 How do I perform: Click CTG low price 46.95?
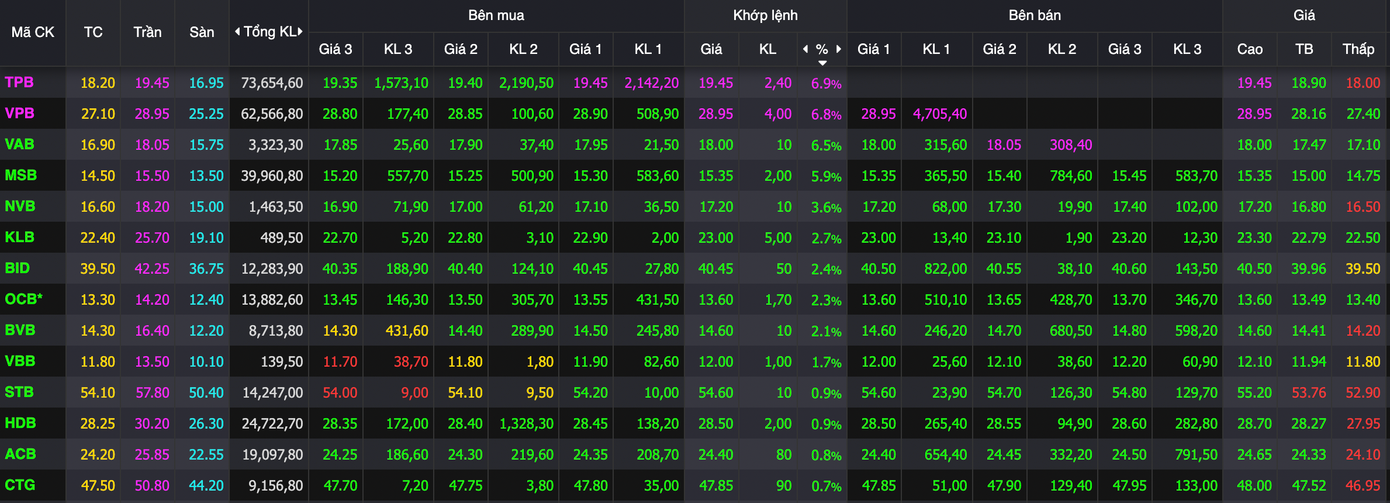[x=1361, y=486]
